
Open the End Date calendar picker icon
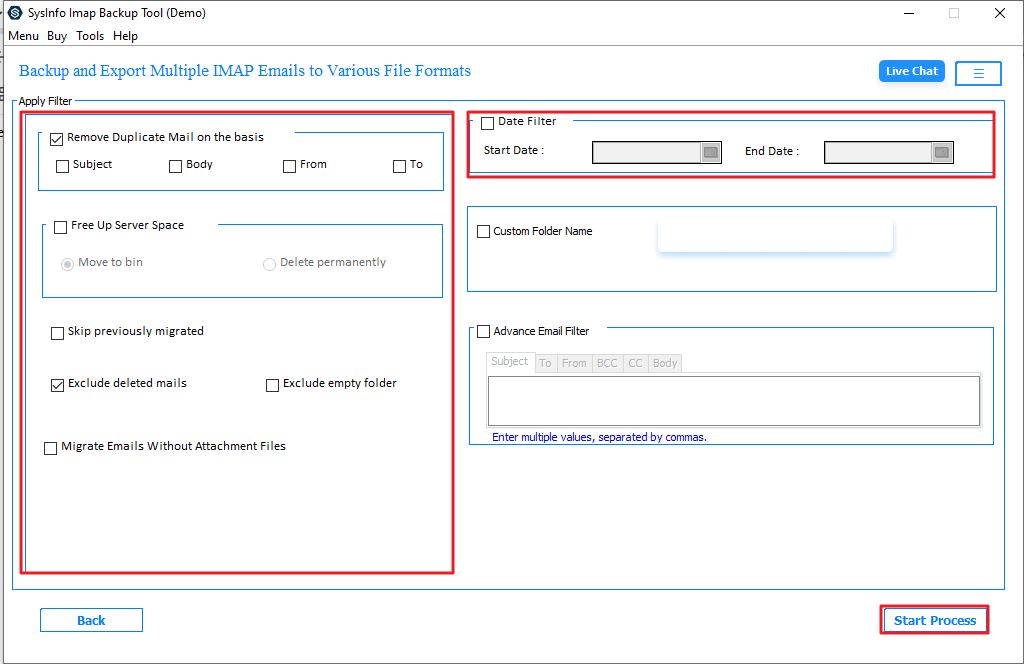click(941, 152)
